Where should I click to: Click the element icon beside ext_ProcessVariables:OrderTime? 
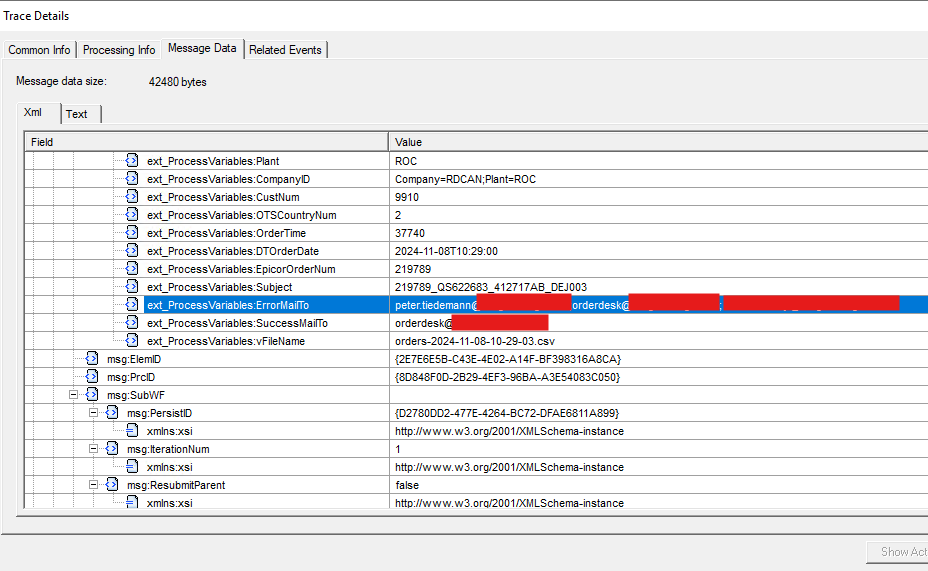point(132,233)
